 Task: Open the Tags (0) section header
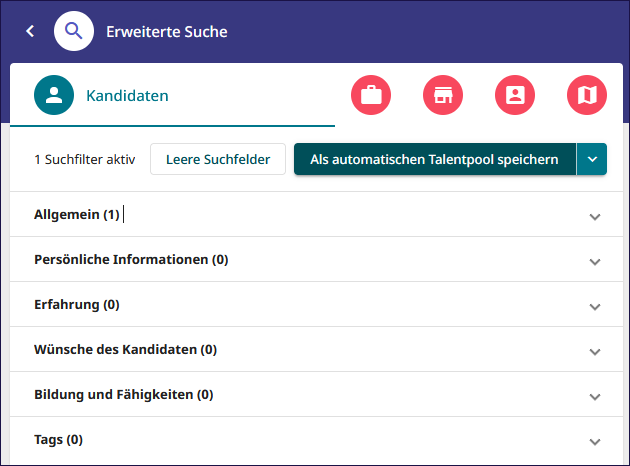point(316,439)
